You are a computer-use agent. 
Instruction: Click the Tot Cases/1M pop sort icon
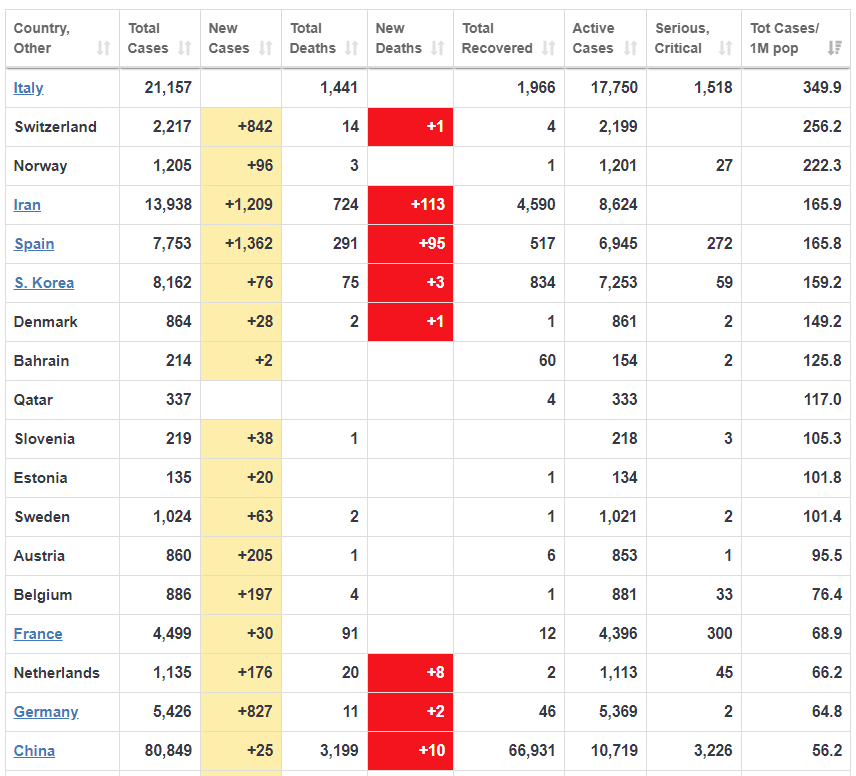point(834,48)
